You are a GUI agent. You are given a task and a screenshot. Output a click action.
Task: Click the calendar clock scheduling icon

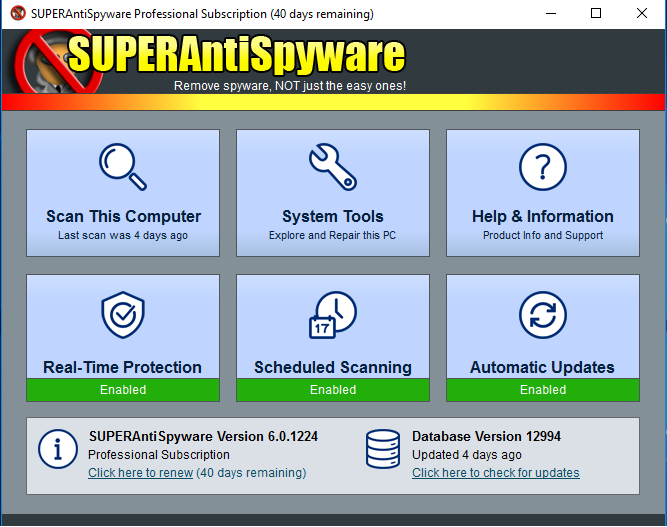[333, 315]
